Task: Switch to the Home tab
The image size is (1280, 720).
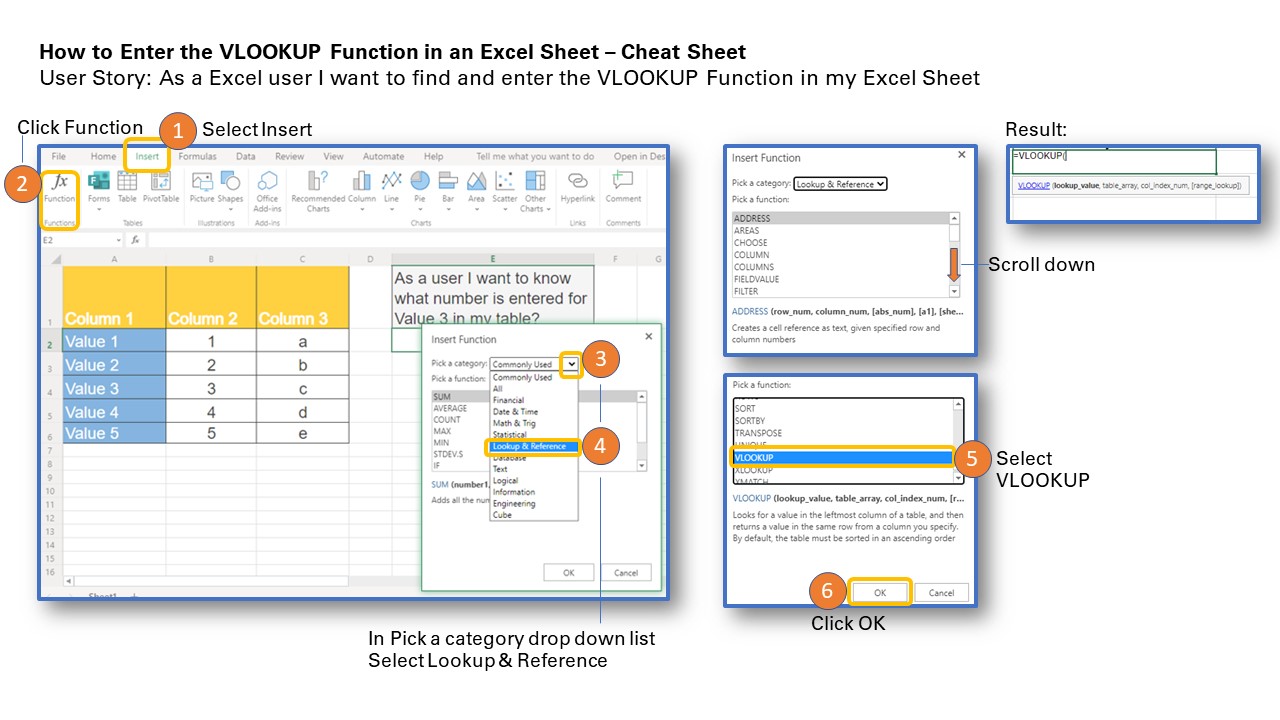Action: (x=103, y=156)
